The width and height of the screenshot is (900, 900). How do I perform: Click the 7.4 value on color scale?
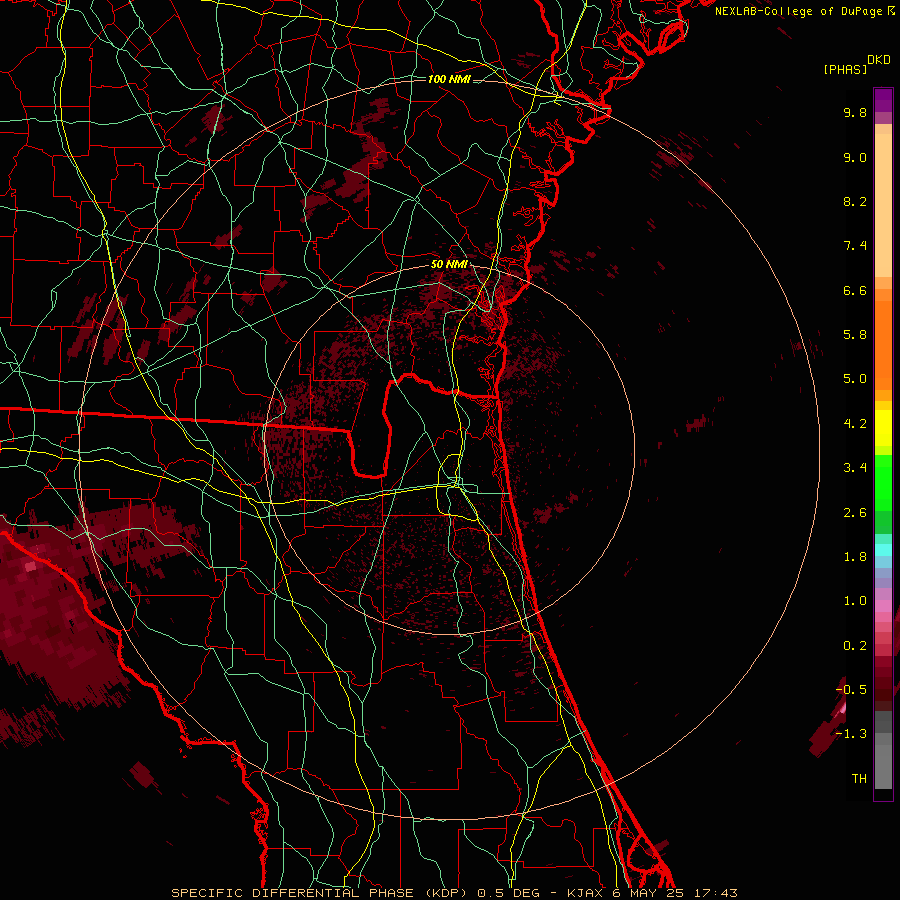855,246
